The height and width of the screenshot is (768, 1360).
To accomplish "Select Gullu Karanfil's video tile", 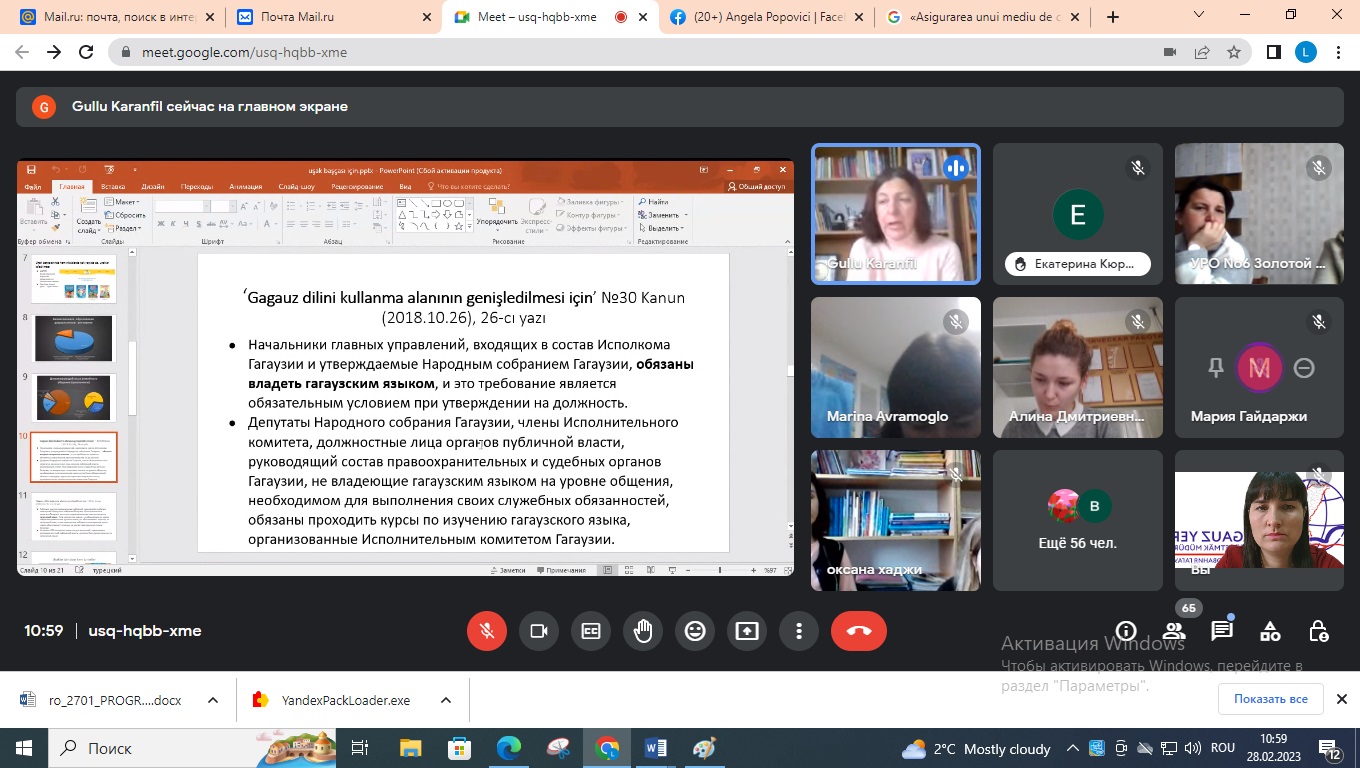I will [x=896, y=213].
